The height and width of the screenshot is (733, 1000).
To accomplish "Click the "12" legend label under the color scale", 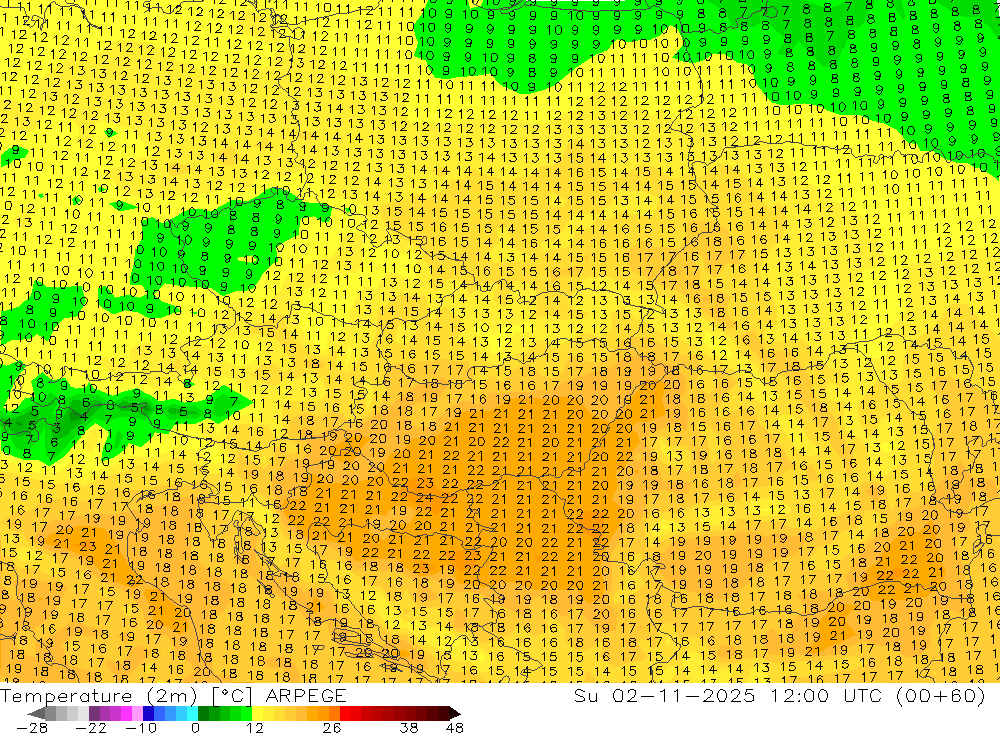I will [255, 727].
